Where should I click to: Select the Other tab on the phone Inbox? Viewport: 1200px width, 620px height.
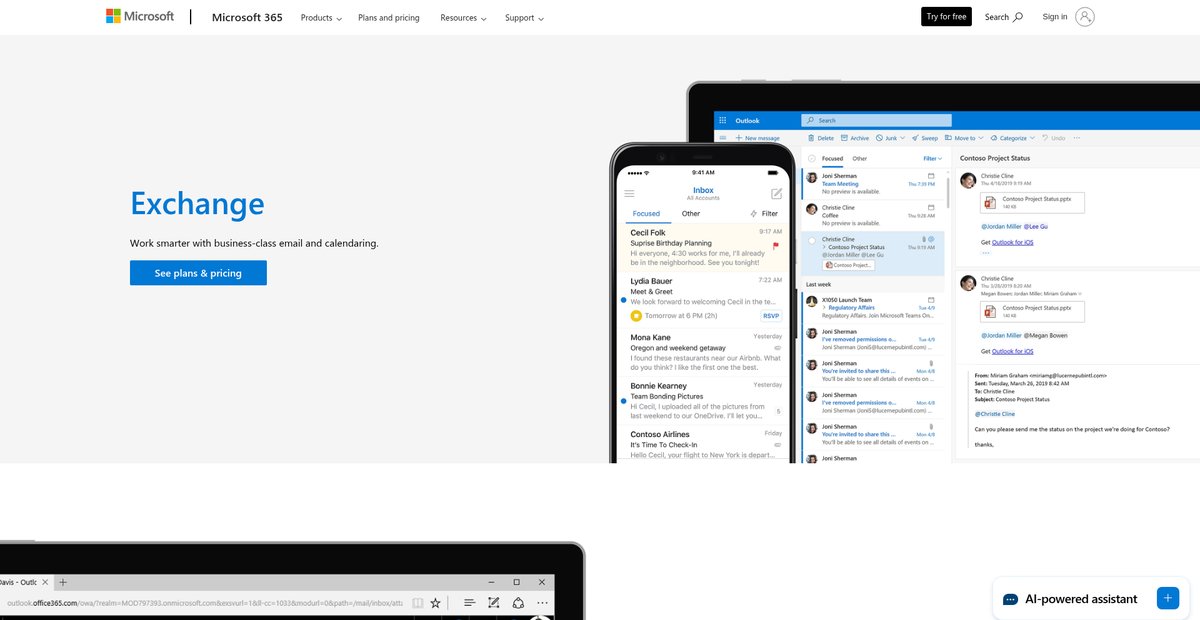click(691, 213)
